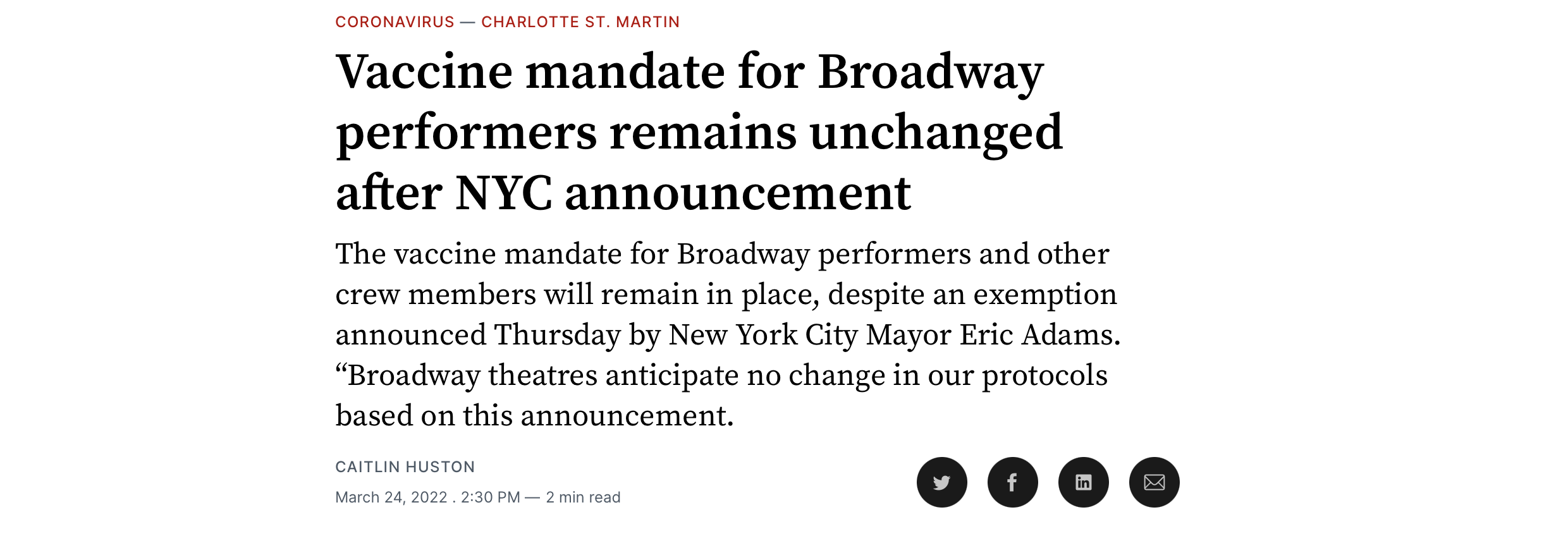Screen dimensions: 1568x536
Task: Click the 2 min read label
Action: 583,497
